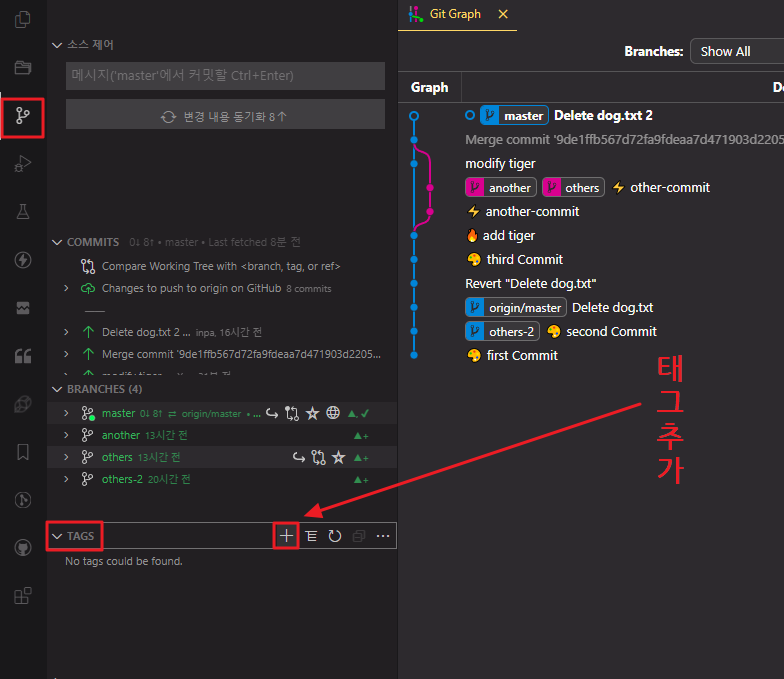Click the master branch label in graph
Screen dimensions: 784x679
pos(514,116)
